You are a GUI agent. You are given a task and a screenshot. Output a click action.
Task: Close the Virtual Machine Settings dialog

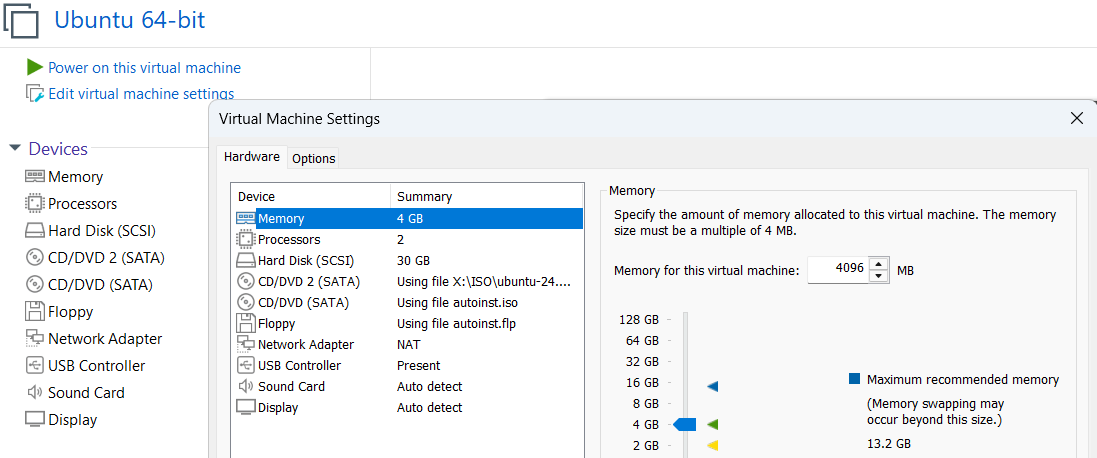[1077, 118]
